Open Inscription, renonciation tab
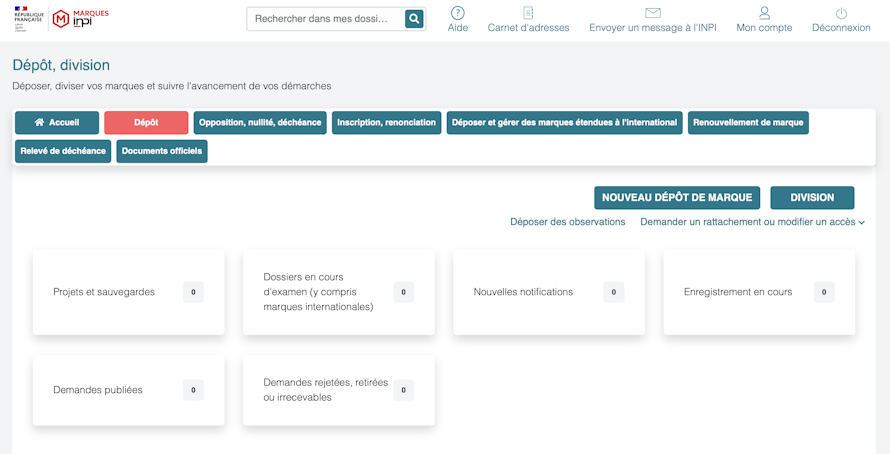Image resolution: width=890 pixels, height=454 pixels. 387,123
